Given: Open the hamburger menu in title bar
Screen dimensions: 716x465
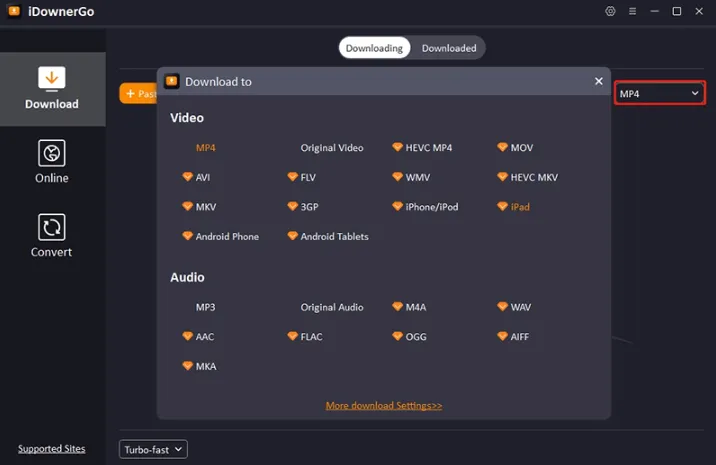Looking at the screenshot, I should 632,11.
